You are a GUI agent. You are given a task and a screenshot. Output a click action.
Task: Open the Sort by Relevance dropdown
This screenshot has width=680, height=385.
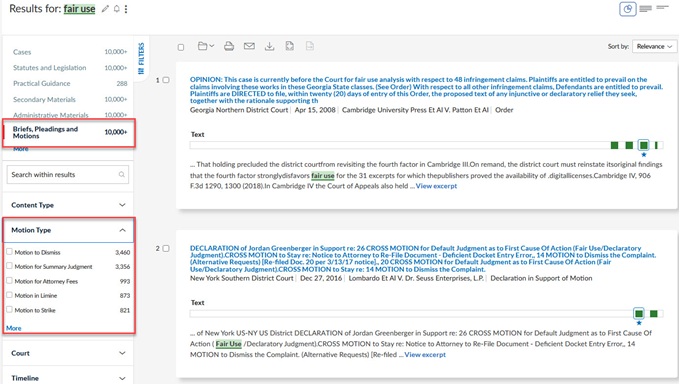click(x=654, y=46)
